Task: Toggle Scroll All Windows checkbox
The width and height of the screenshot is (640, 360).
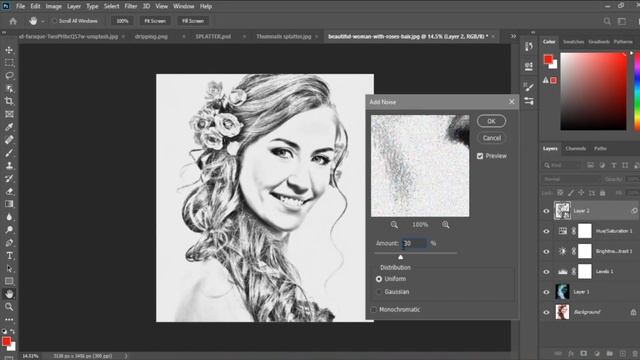Action: pyautogui.click(x=54, y=21)
